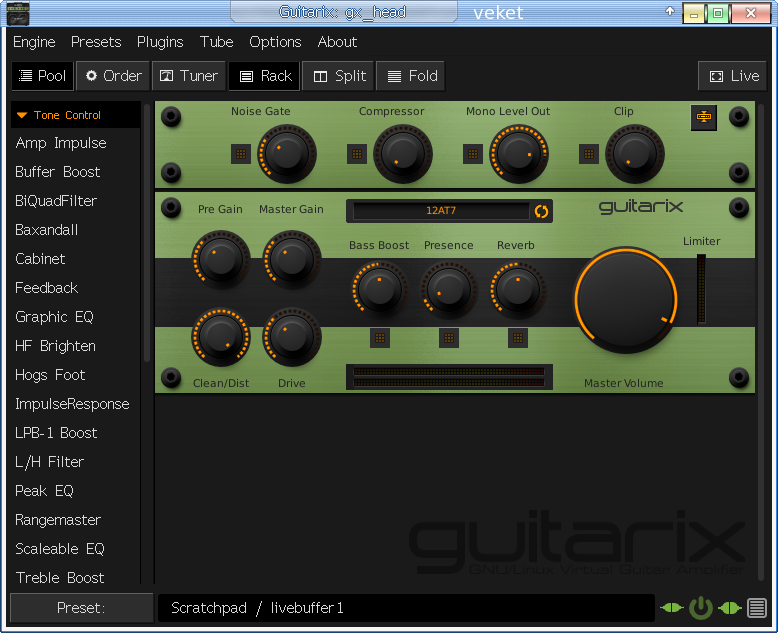Click the Bass Boost knob
This screenshot has height=633, width=778.
click(380, 290)
